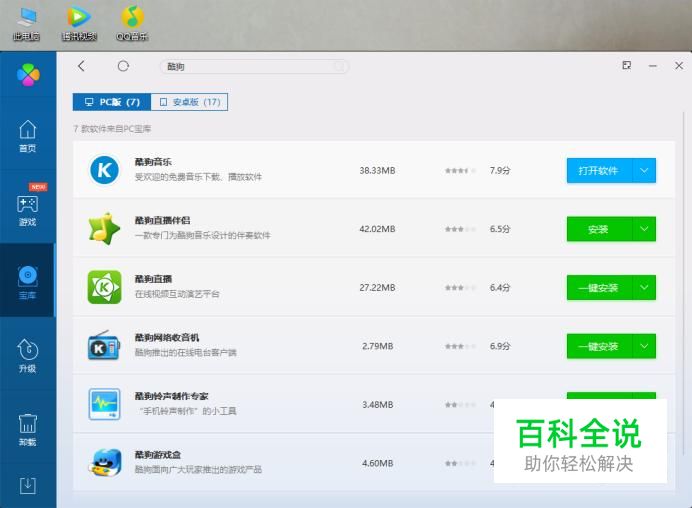The width and height of the screenshot is (692, 508).
Task: Open the 此电脑 desktop icon
Action: pyautogui.click(x=26, y=23)
